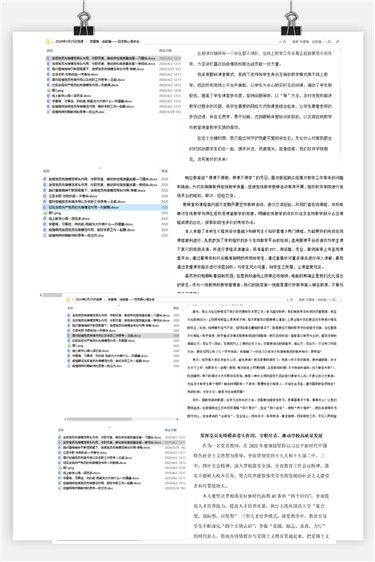This screenshot has width=375, height=562.
Task: Click the search box in topmost Explorer window
Action: [x=315, y=42]
